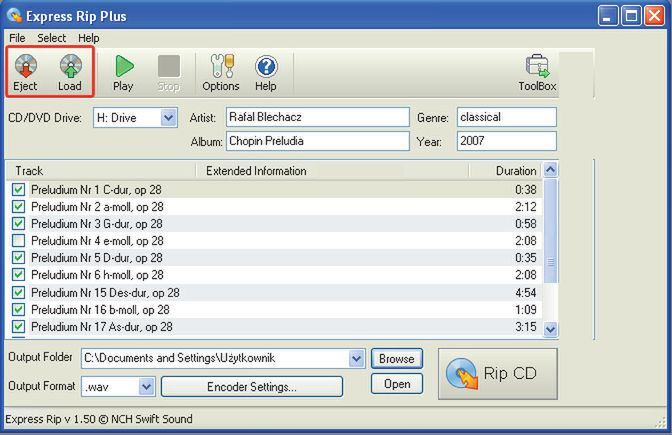Select duration 4:54 of Preludium Nr 15
The height and width of the screenshot is (435, 672).
click(x=526, y=293)
